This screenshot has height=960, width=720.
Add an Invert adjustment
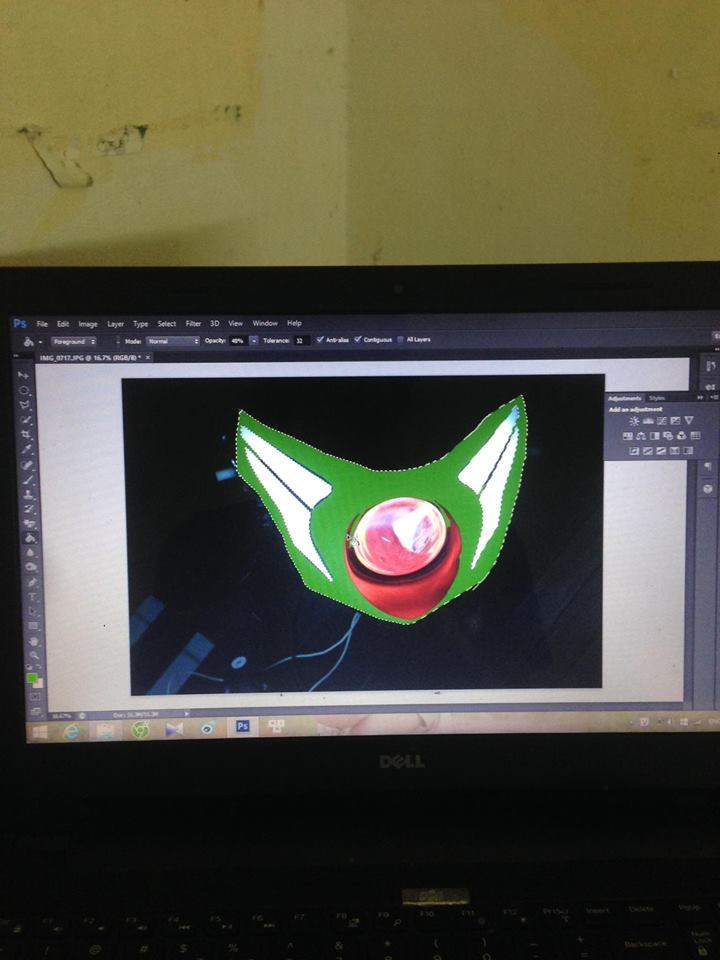[x=634, y=451]
